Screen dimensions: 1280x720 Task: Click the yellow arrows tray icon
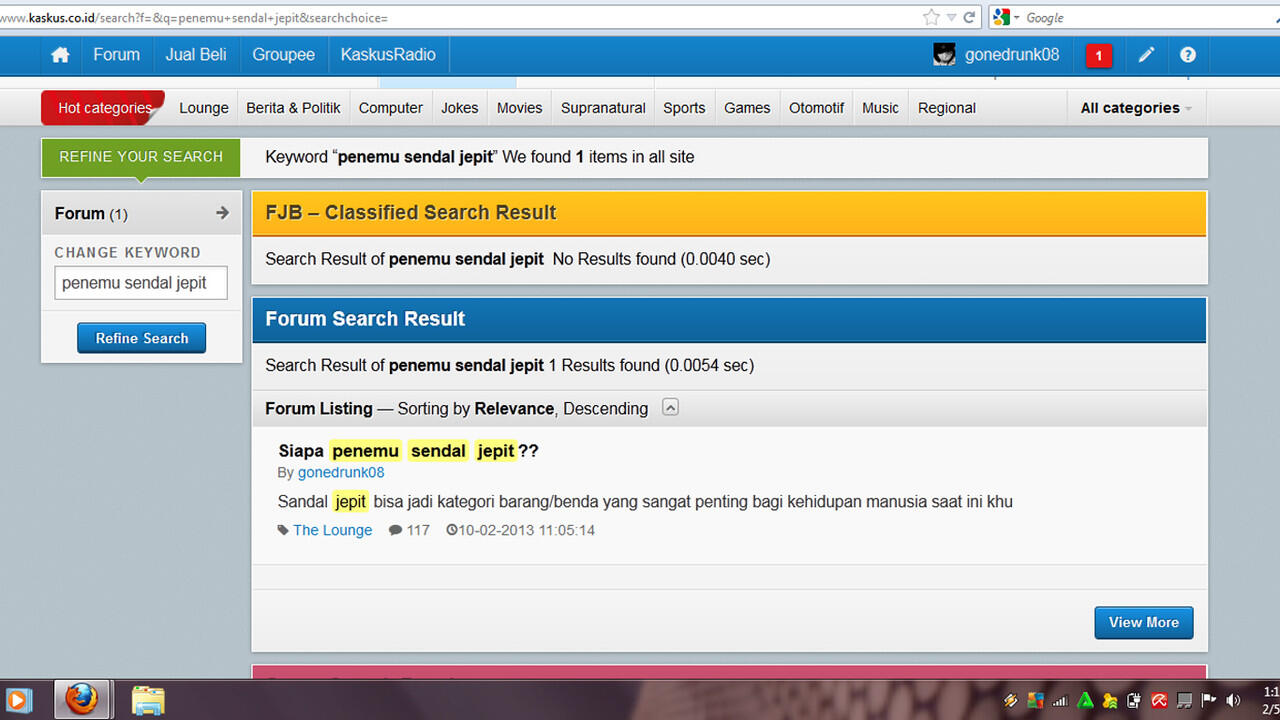point(1110,701)
